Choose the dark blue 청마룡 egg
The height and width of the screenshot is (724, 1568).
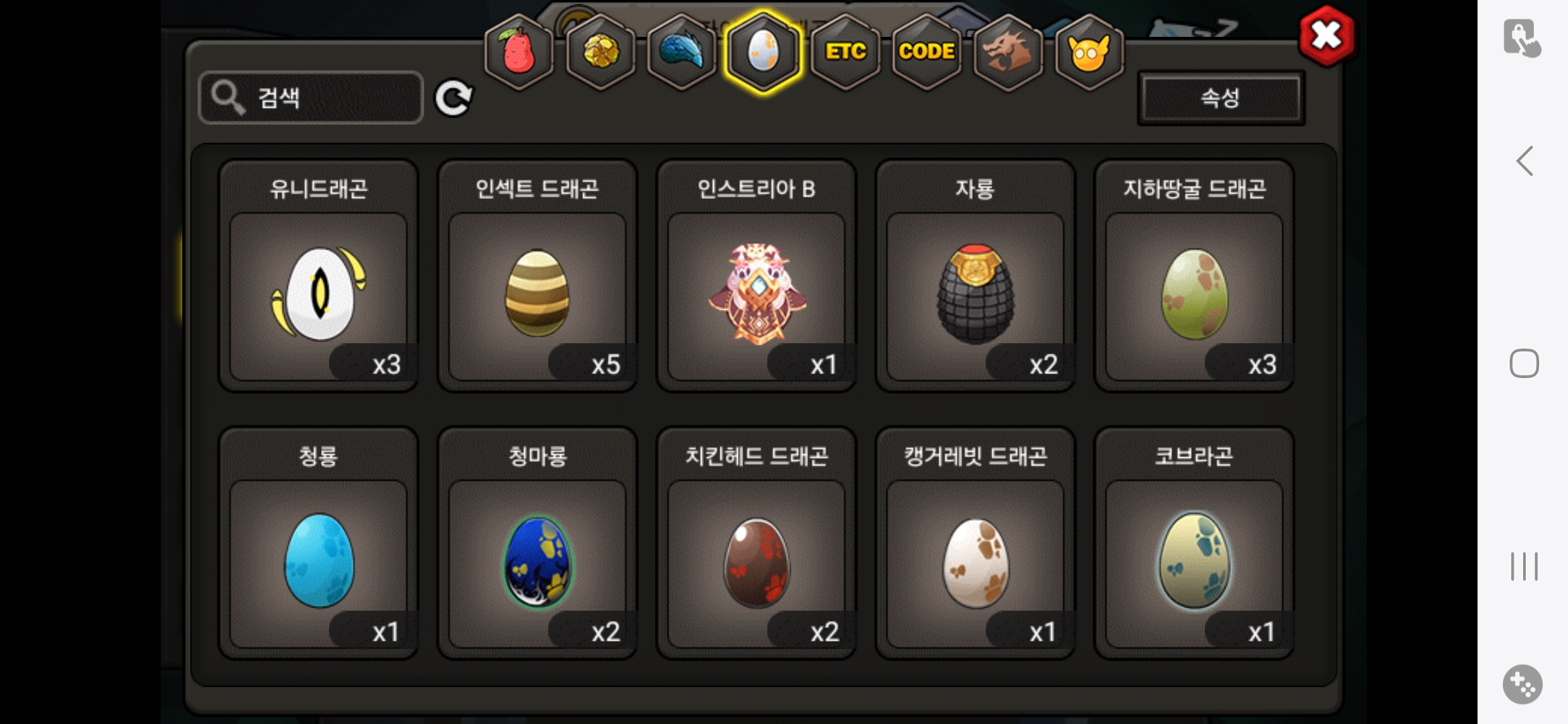537,543
